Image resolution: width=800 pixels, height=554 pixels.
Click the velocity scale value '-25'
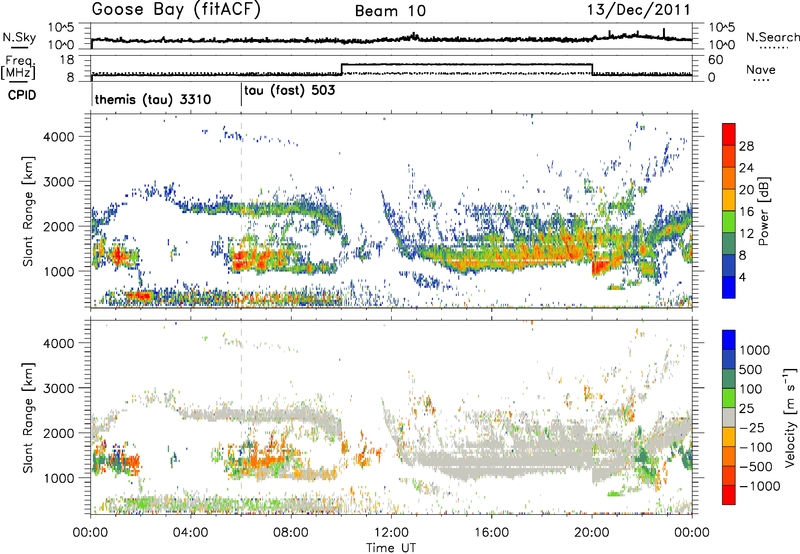pyautogui.click(x=752, y=427)
